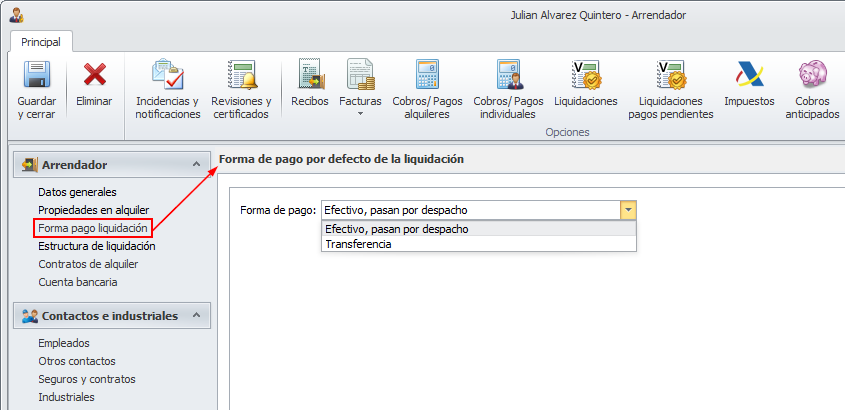
Task: Open the Forma de pago dropdown arrow
Action: point(628,210)
